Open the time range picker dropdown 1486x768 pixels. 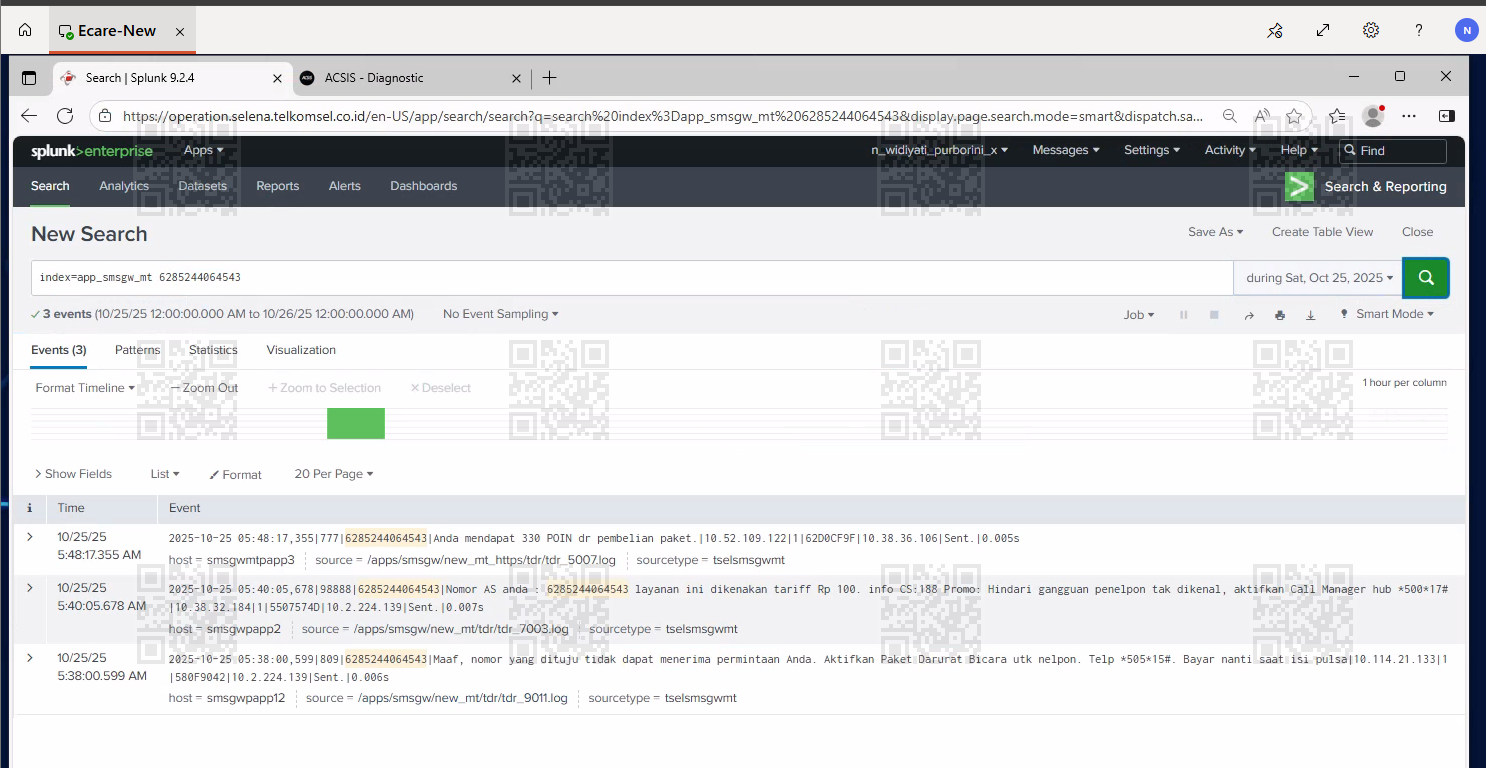pyautogui.click(x=1318, y=278)
